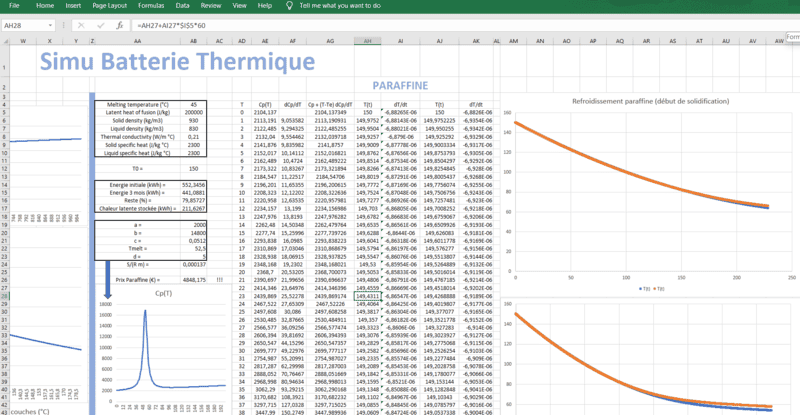Image resolution: width=800 pixels, height=415 pixels.
Task: Click the 'Tell me what you want to do' box
Action: (340, 6)
